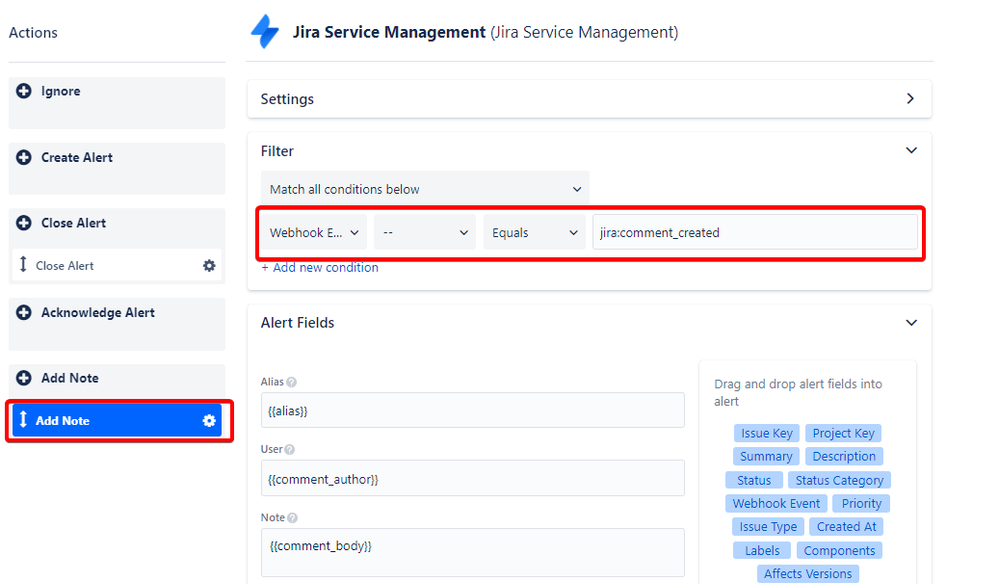Click the Description field tag

point(844,456)
